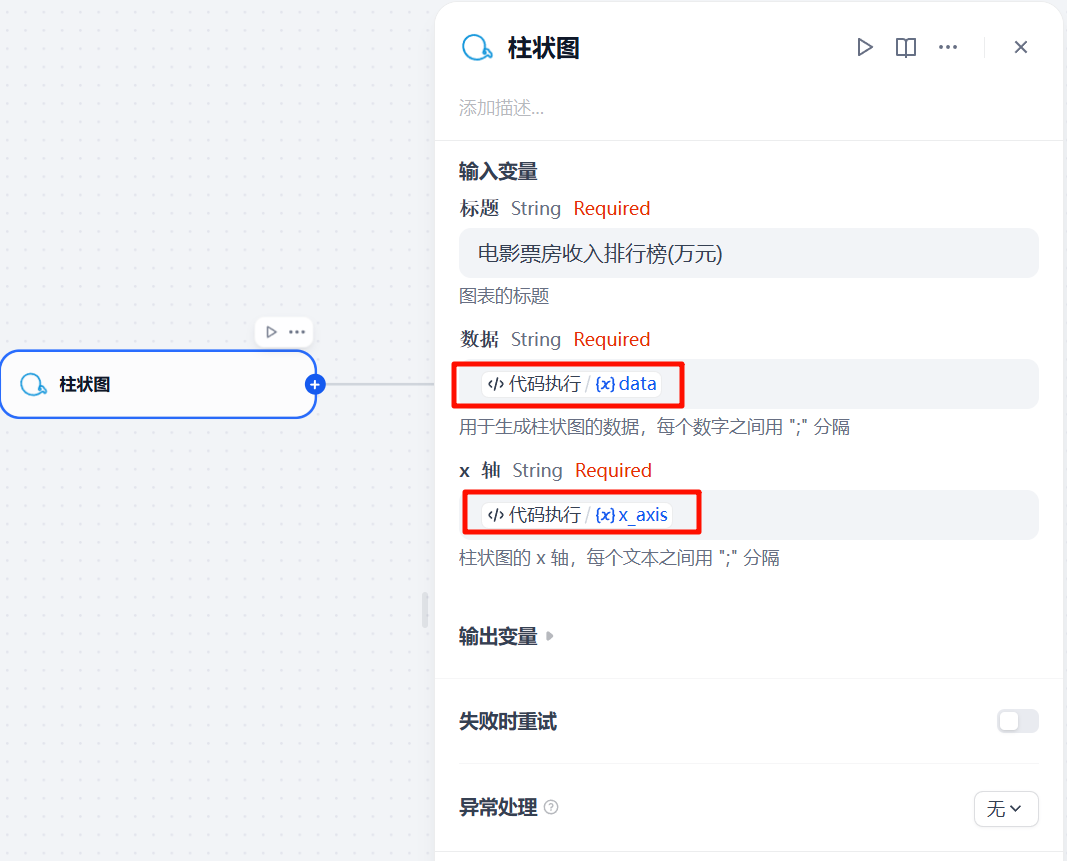
Task: Click the 柱状图 title in panel header
Action: tap(544, 48)
